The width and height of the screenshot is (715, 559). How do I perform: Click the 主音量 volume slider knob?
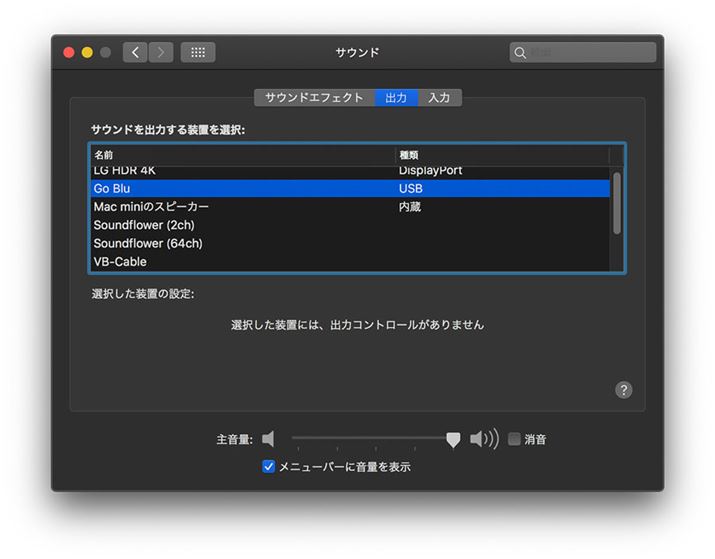(453, 440)
